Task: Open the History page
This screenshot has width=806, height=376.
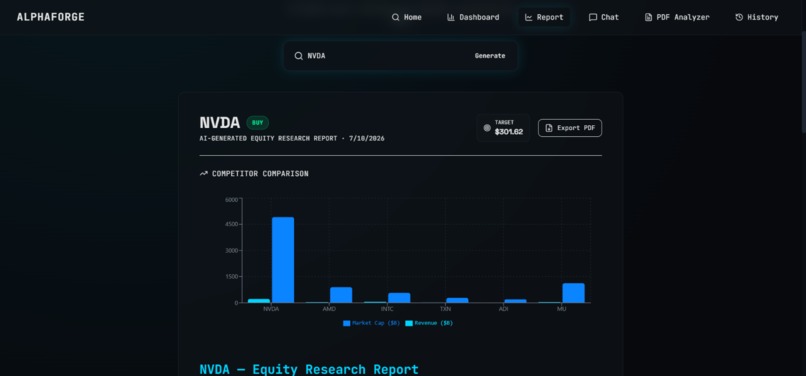Action: point(757,17)
